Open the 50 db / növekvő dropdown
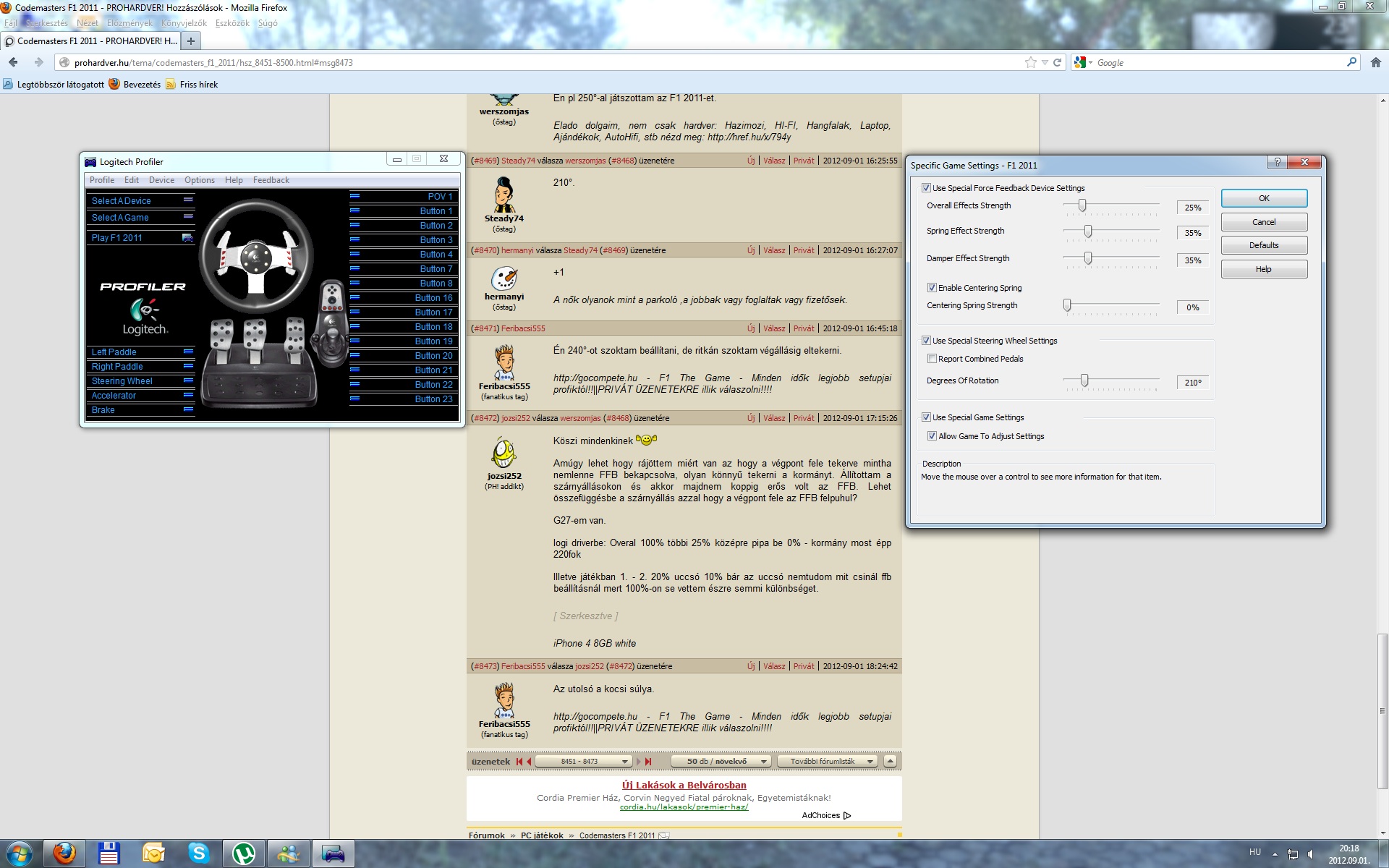Screen dimensions: 1389x868 720,761
